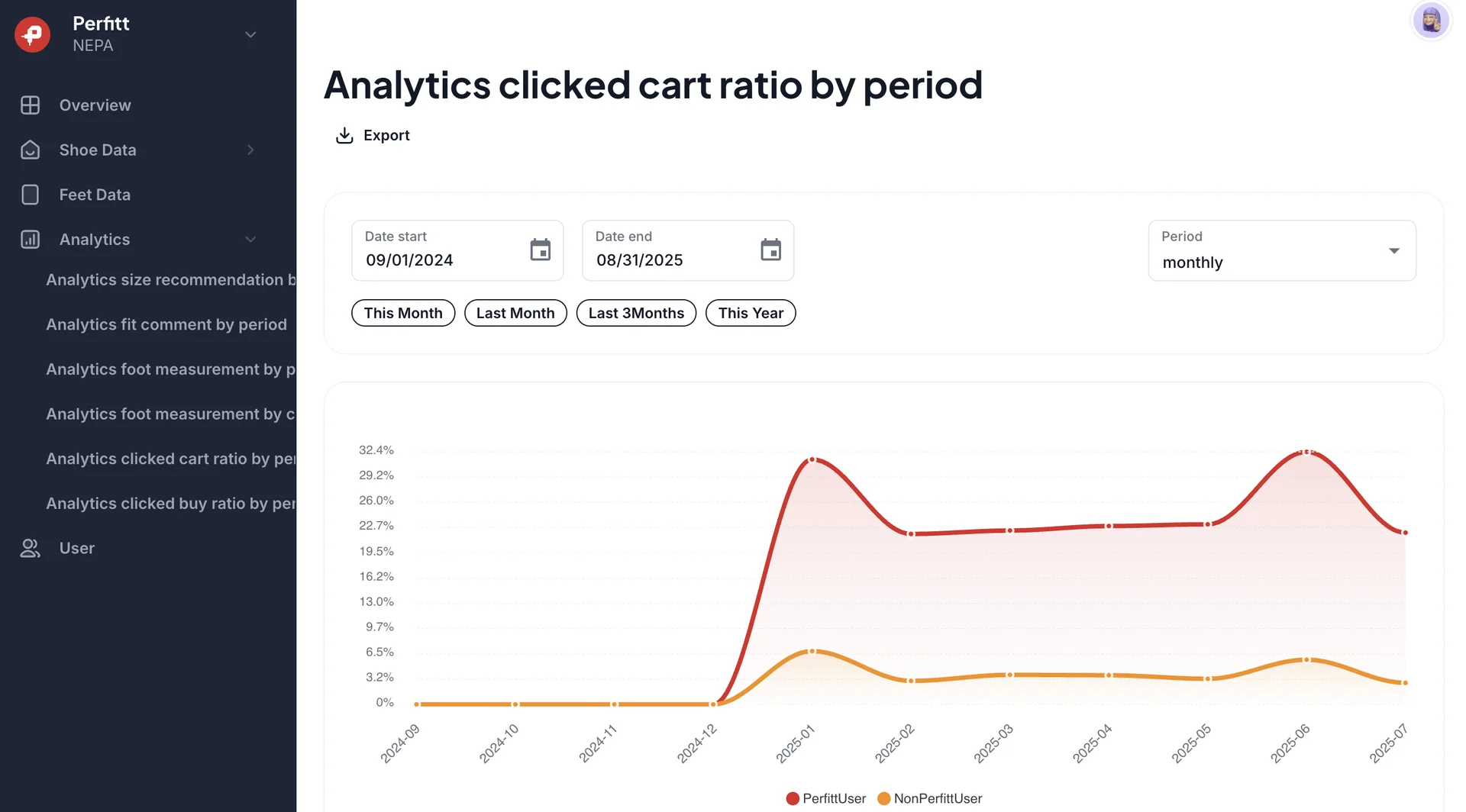Open the Date end calendar picker
The height and width of the screenshot is (812, 1466).
click(770, 250)
